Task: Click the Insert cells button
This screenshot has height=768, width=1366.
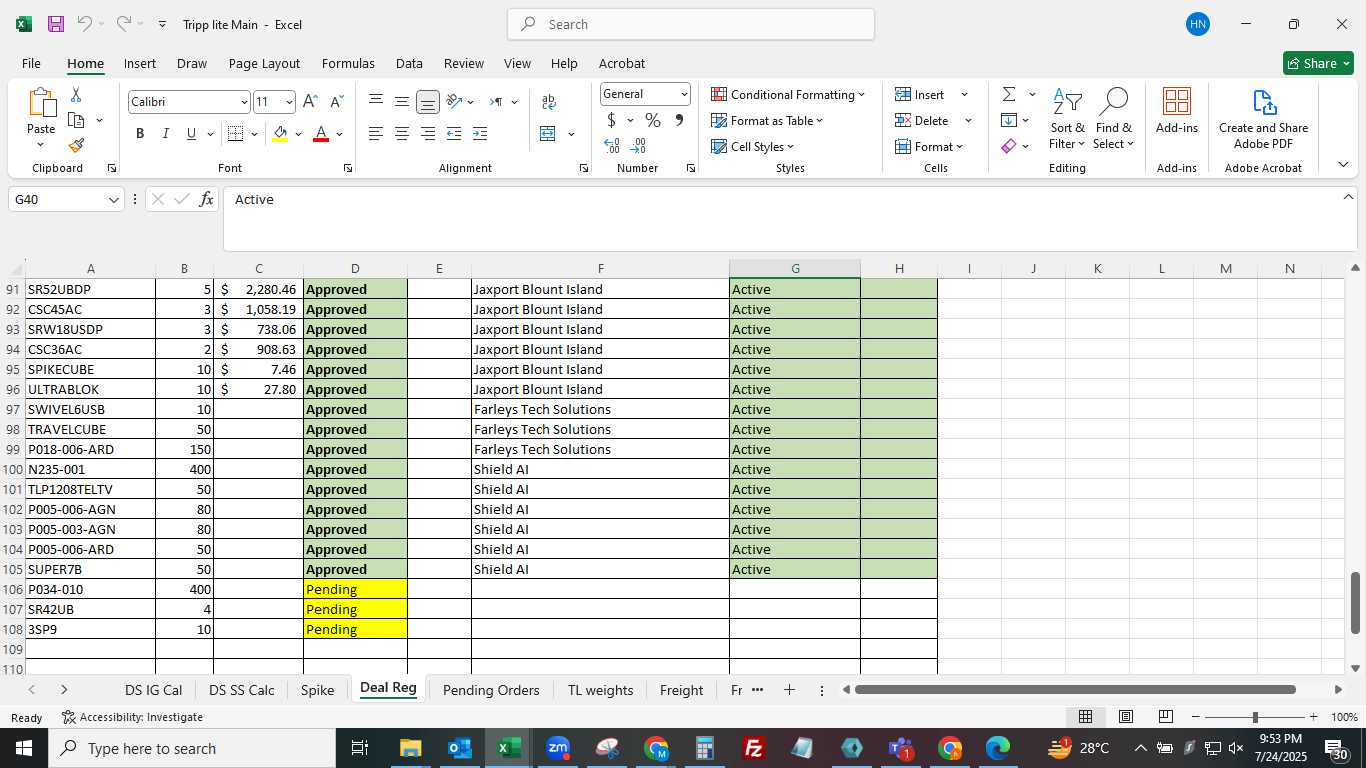Action: [x=922, y=94]
